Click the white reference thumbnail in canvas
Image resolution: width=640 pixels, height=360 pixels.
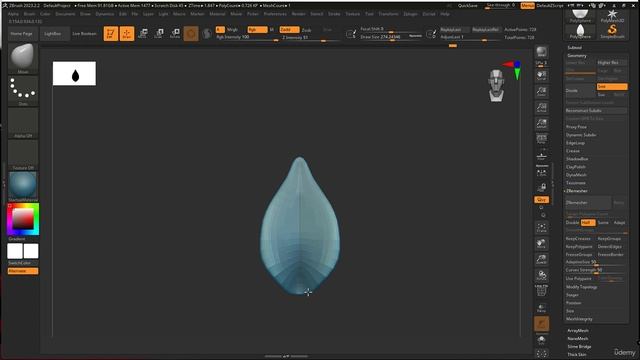[x=74, y=73]
